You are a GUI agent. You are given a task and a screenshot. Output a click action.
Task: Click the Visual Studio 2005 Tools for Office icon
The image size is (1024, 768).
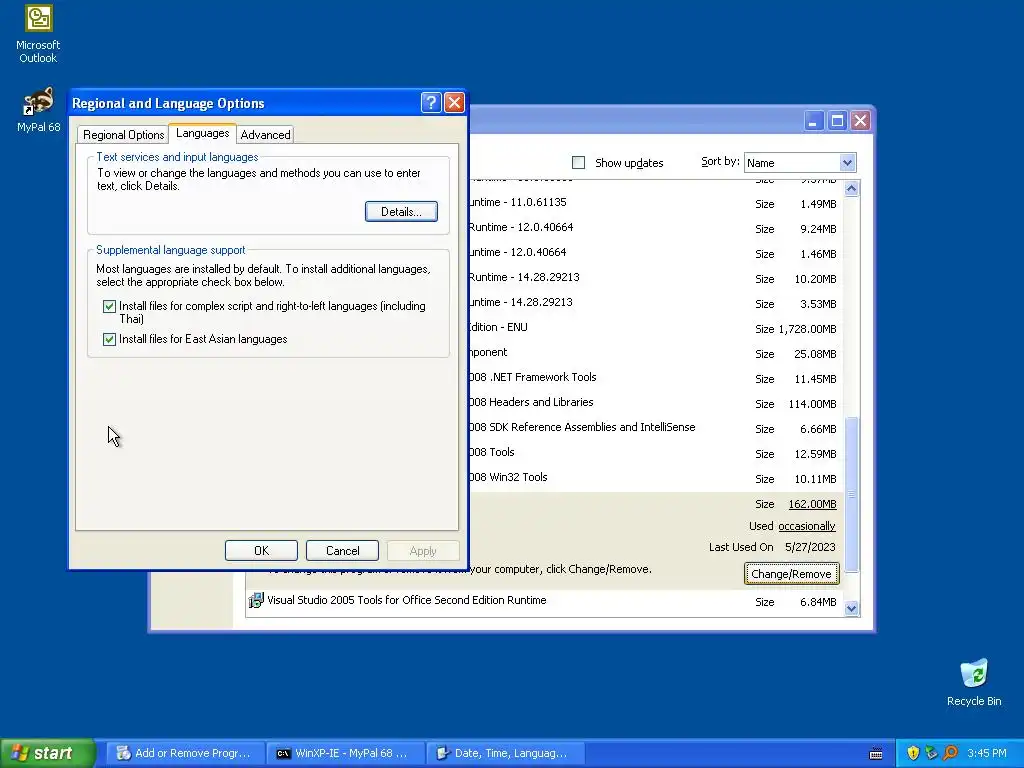click(x=256, y=600)
